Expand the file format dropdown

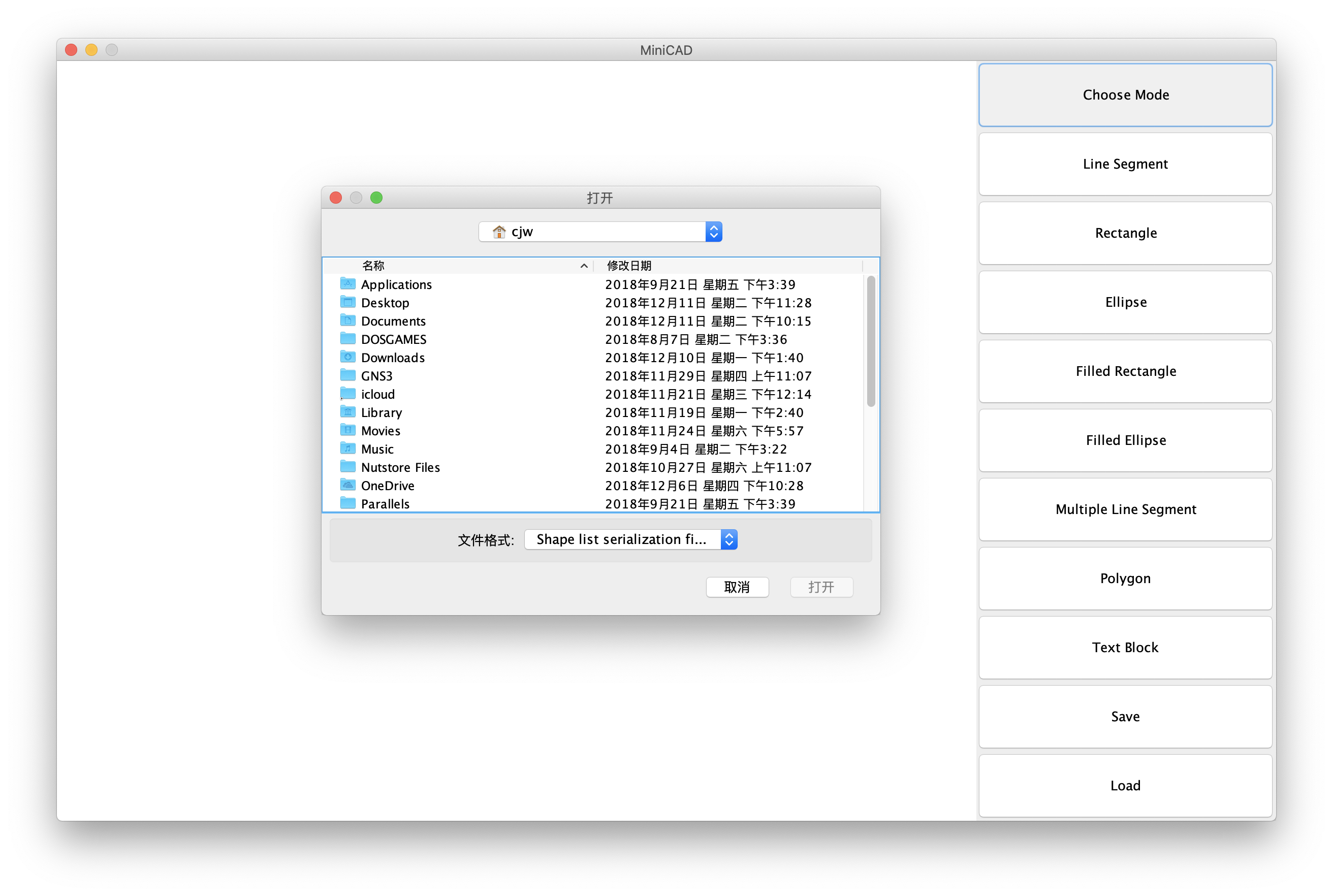(728, 539)
